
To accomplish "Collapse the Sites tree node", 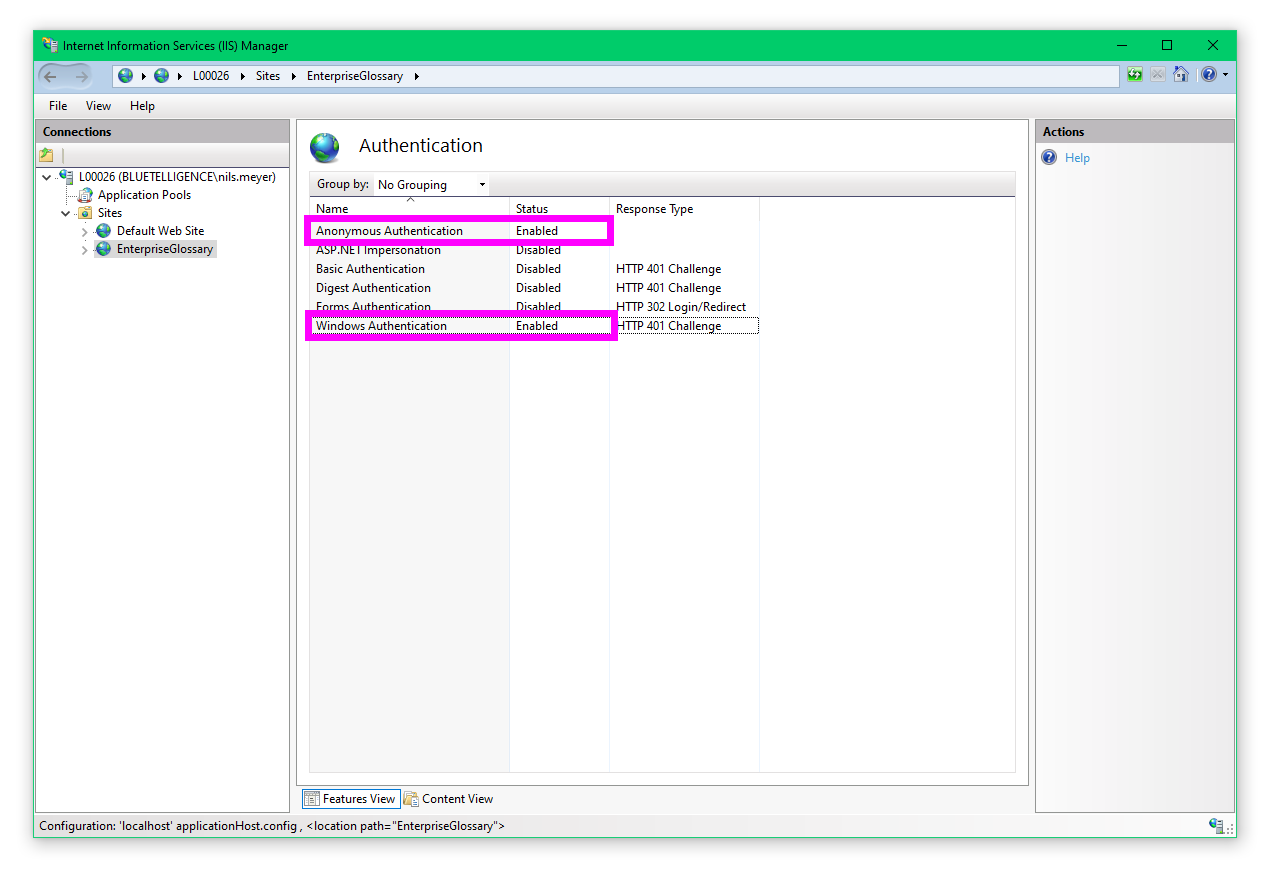I will (x=66, y=213).
